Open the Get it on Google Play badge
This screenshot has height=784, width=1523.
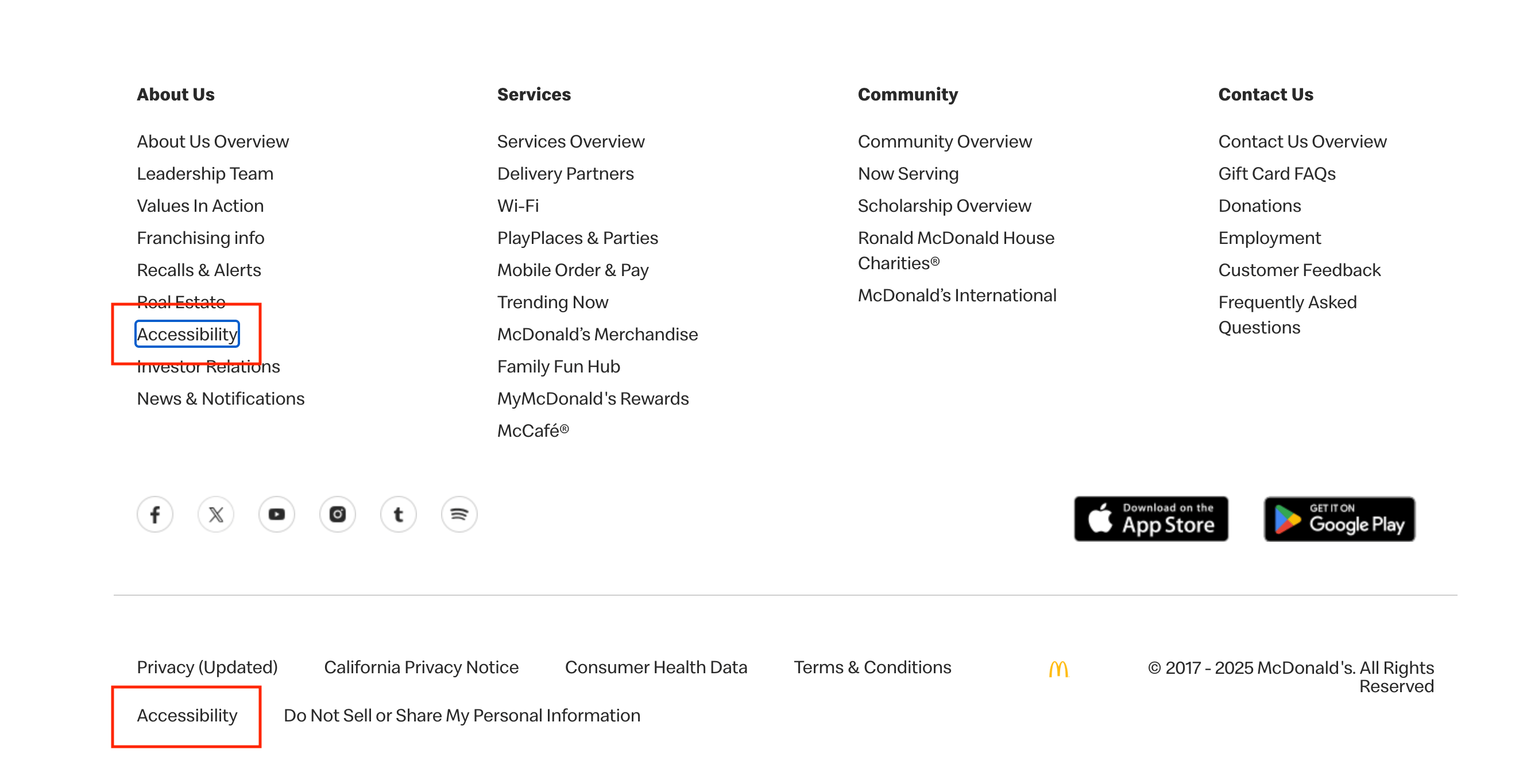(x=1339, y=519)
